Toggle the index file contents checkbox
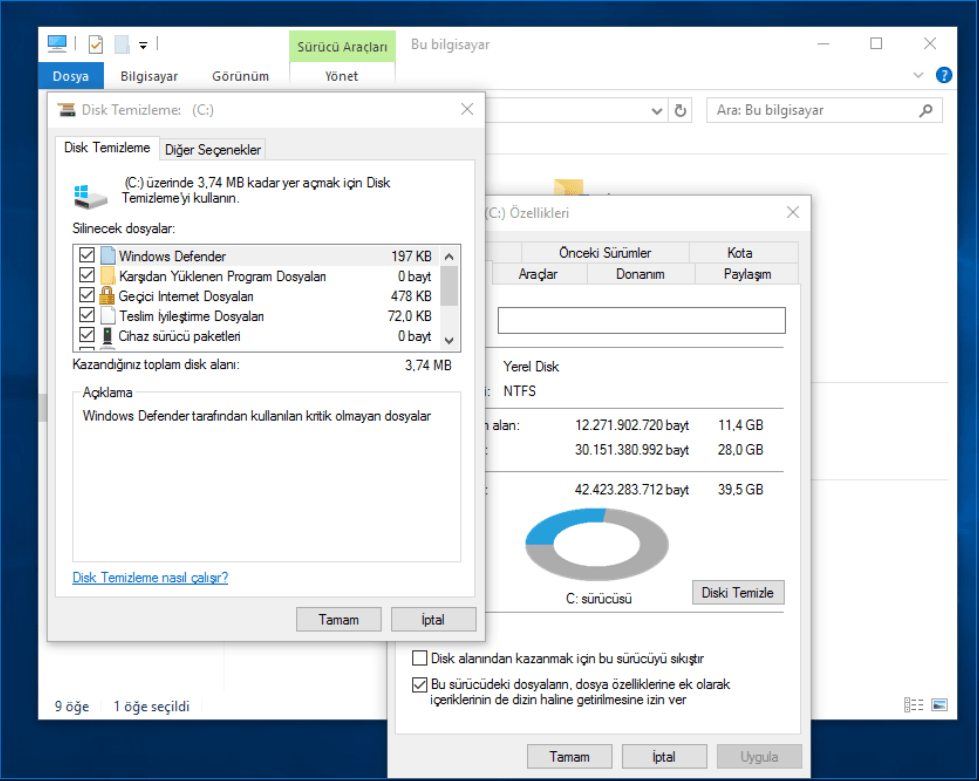 coord(420,684)
